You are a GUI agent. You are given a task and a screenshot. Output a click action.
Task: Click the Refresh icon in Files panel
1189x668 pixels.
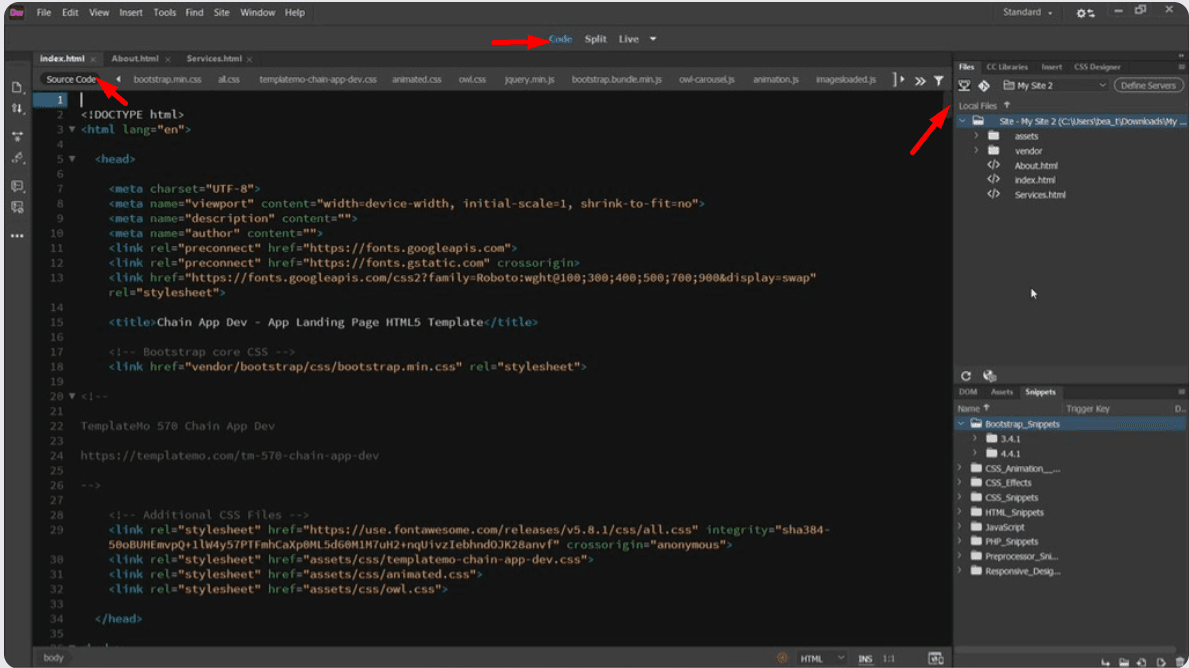pyautogui.click(x=966, y=376)
